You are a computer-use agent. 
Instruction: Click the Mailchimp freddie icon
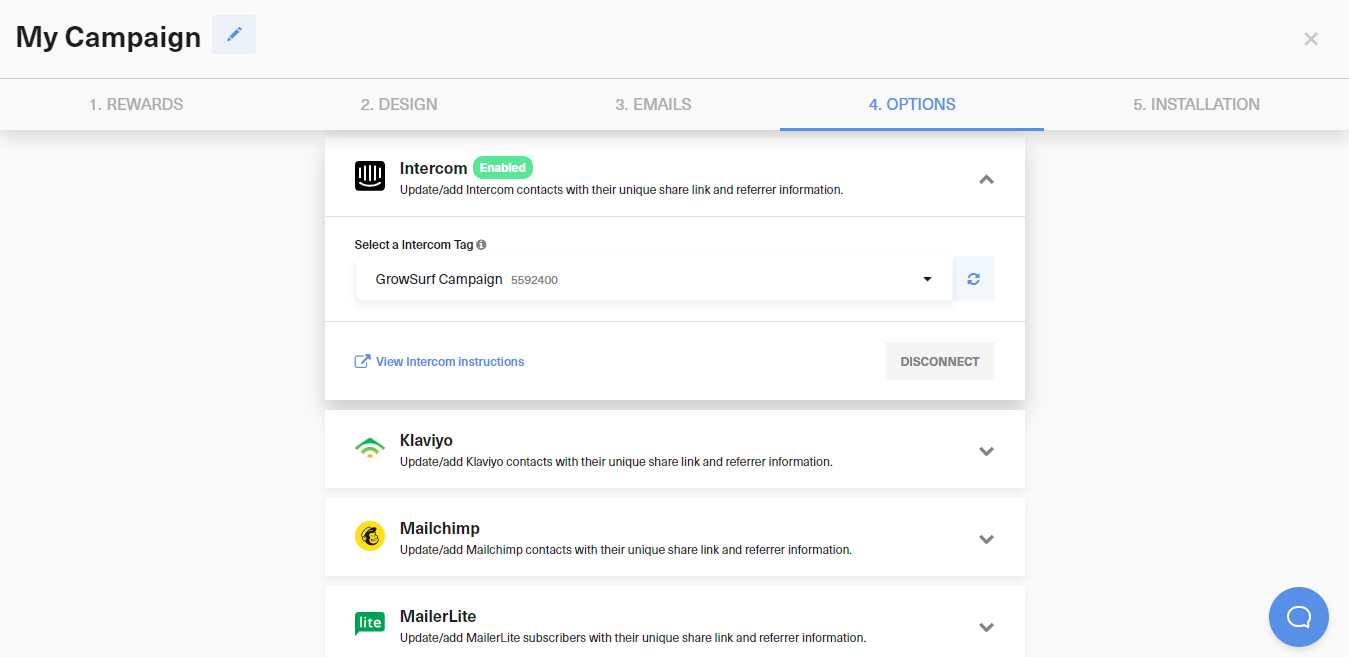tap(370, 536)
